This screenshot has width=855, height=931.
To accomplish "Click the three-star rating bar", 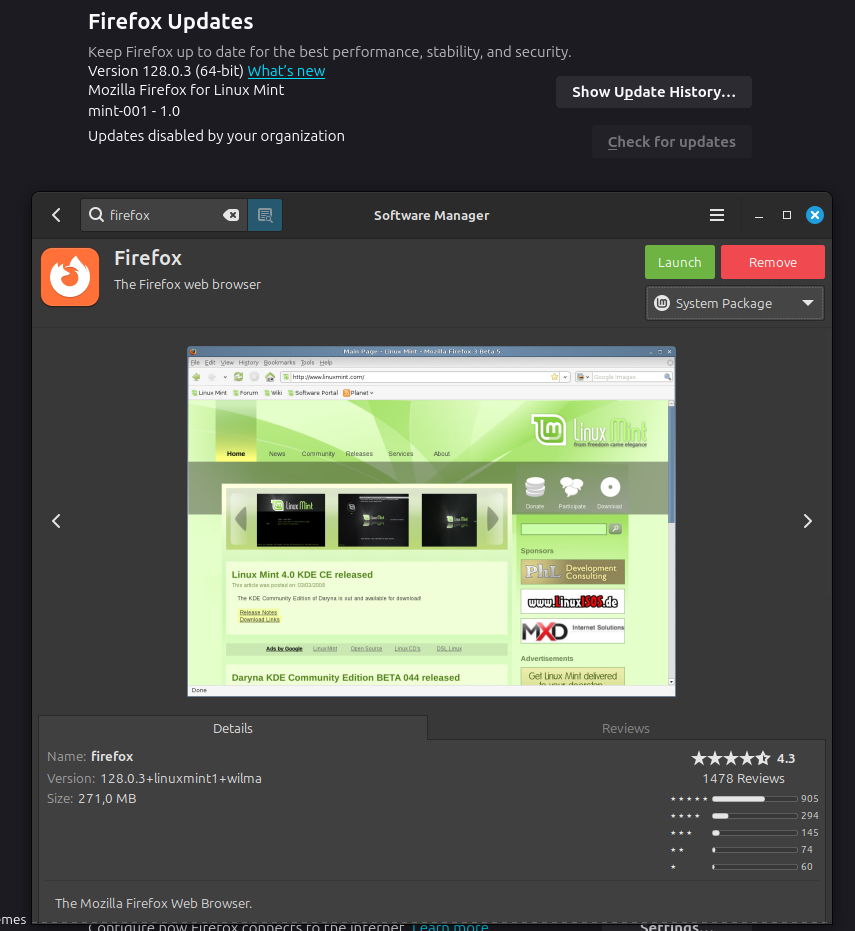I will coord(755,832).
